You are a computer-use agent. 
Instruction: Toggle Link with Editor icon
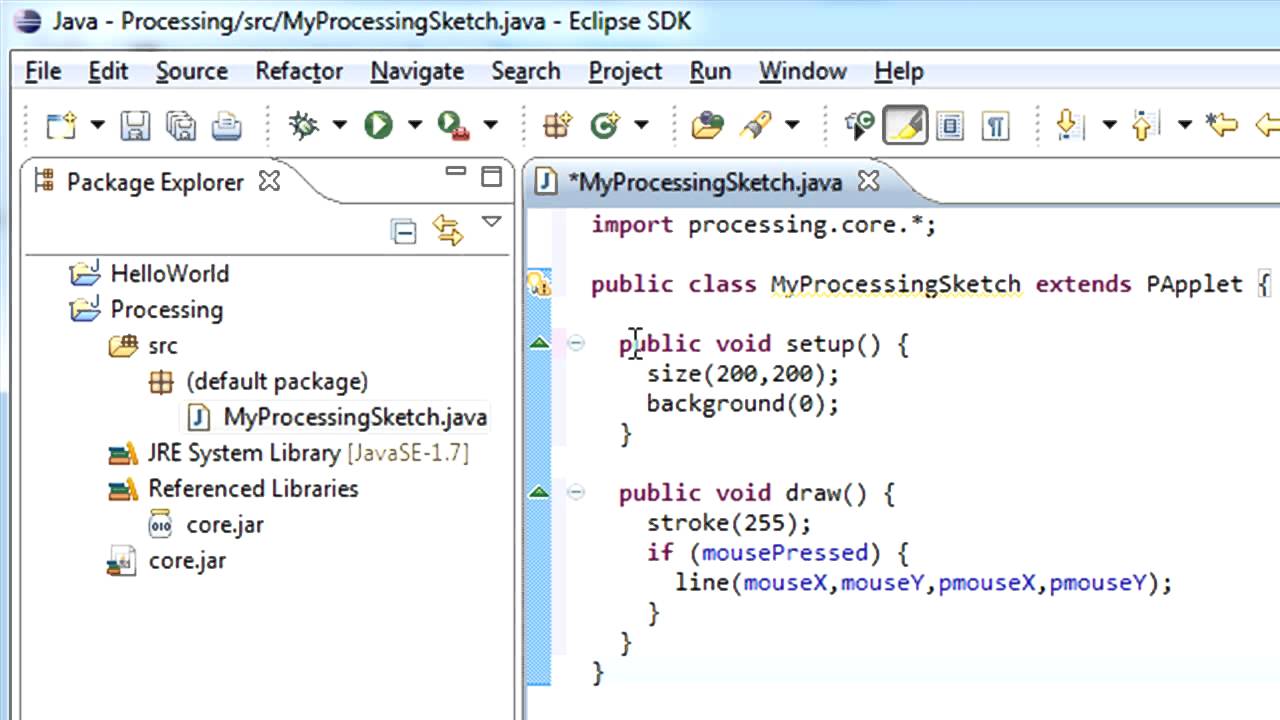(448, 231)
